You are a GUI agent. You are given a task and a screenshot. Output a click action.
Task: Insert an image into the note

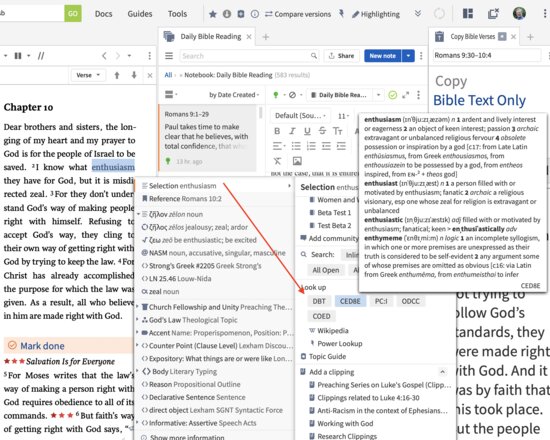(297, 161)
